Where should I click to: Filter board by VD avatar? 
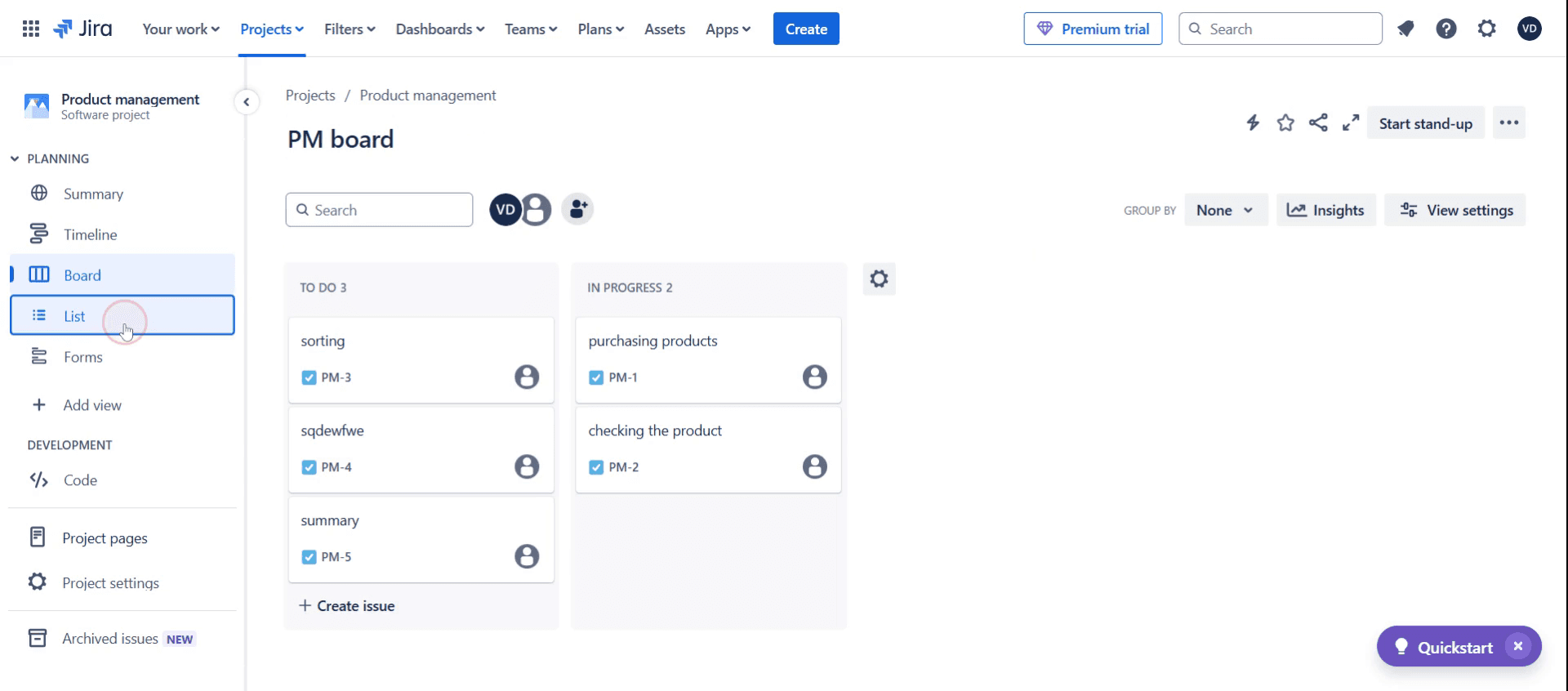click(x=506, y=210)
